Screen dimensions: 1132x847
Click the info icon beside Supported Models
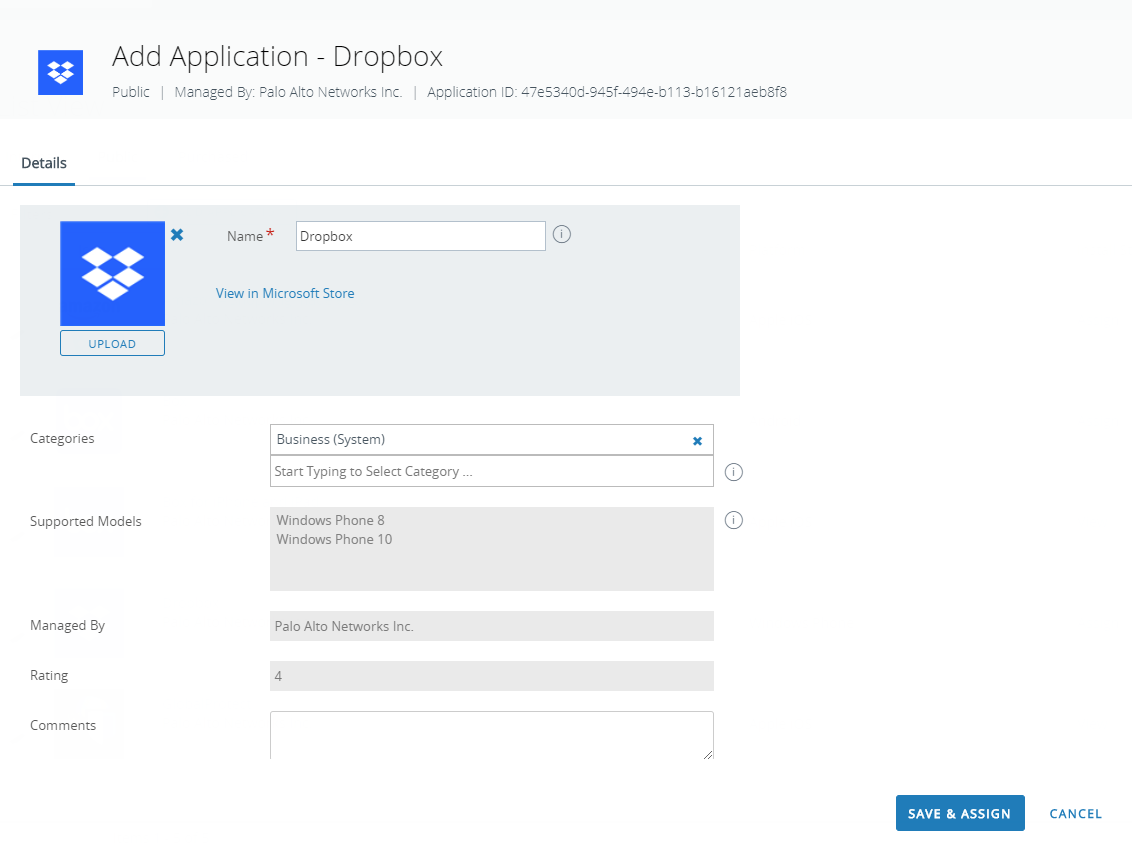(x=733, y=520)
